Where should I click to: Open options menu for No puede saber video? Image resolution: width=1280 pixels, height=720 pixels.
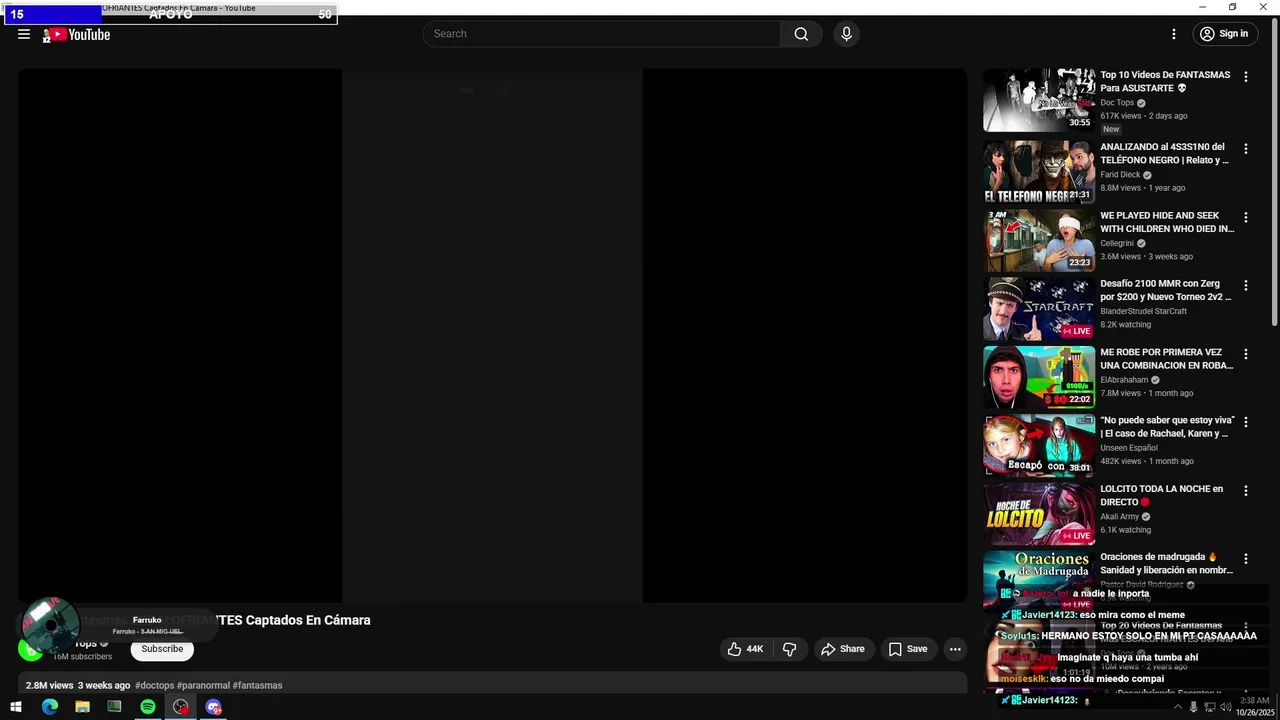tap(1246, 422)
